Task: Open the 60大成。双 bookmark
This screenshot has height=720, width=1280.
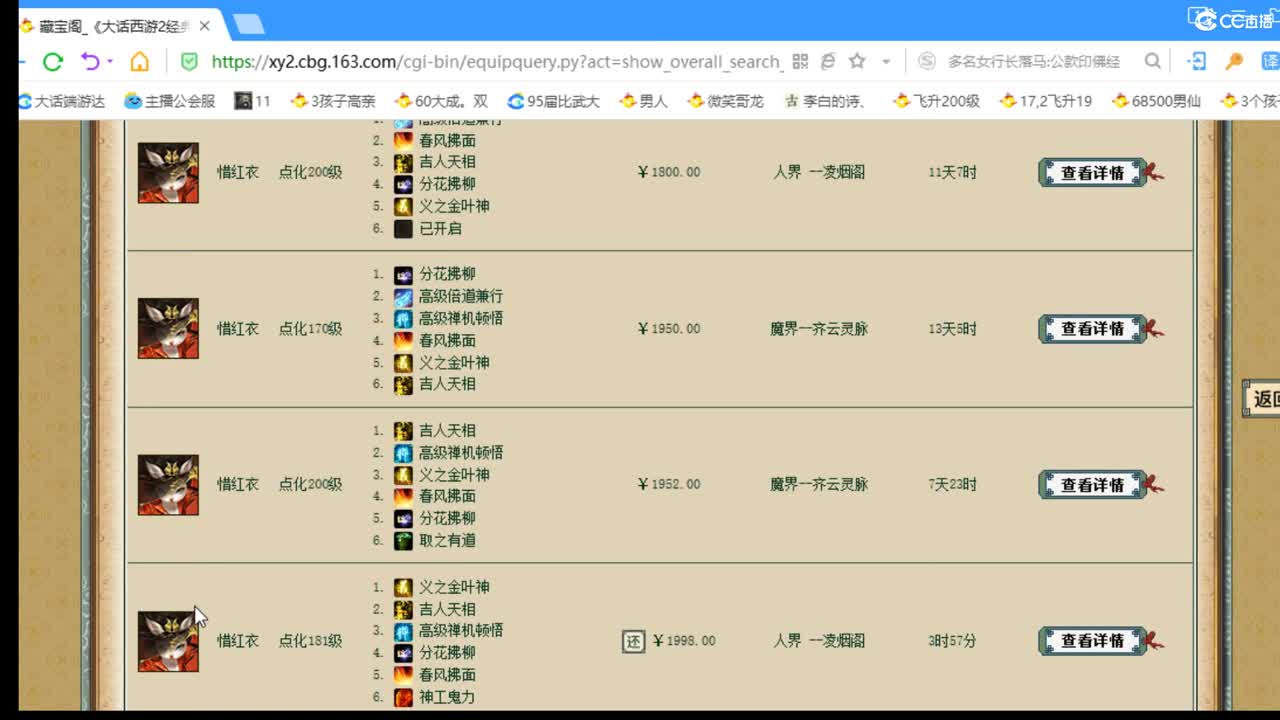Action: [442, 101]
